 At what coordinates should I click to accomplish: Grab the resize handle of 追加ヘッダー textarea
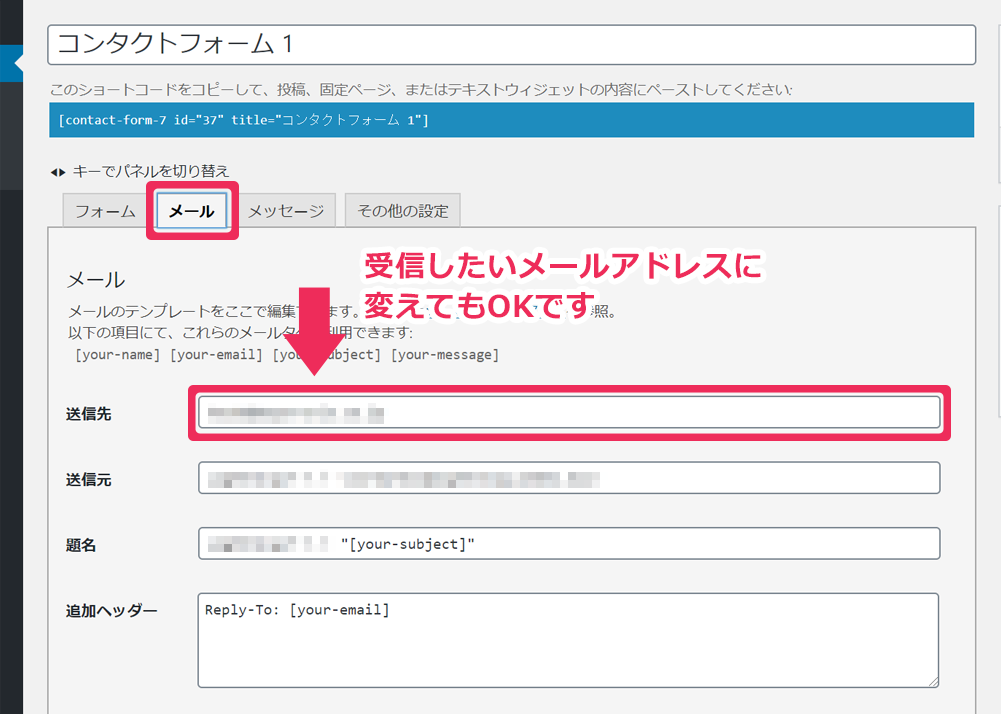(x=933, y=681)
